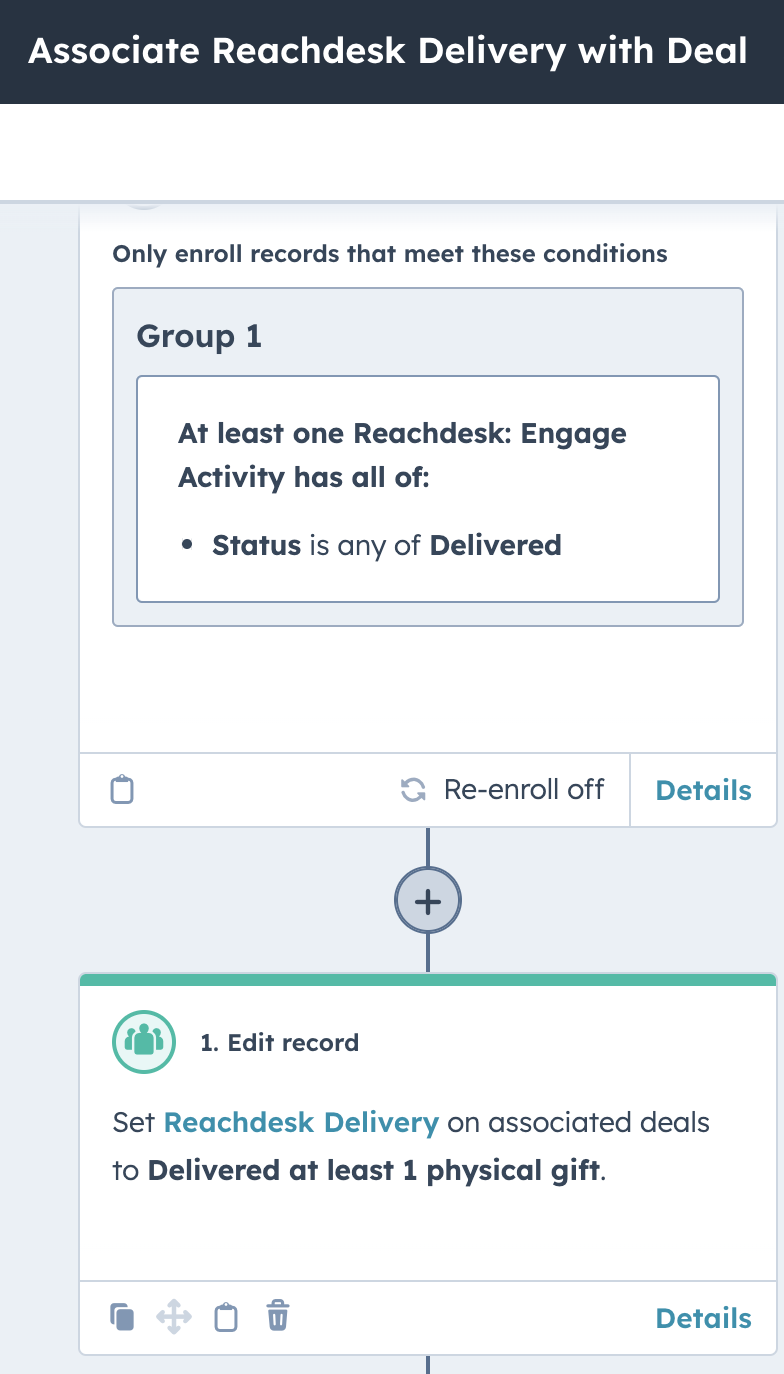Click Only enroll records that meet these conditions
This screenshot has height=1374, width=784.
pos(390,254)
